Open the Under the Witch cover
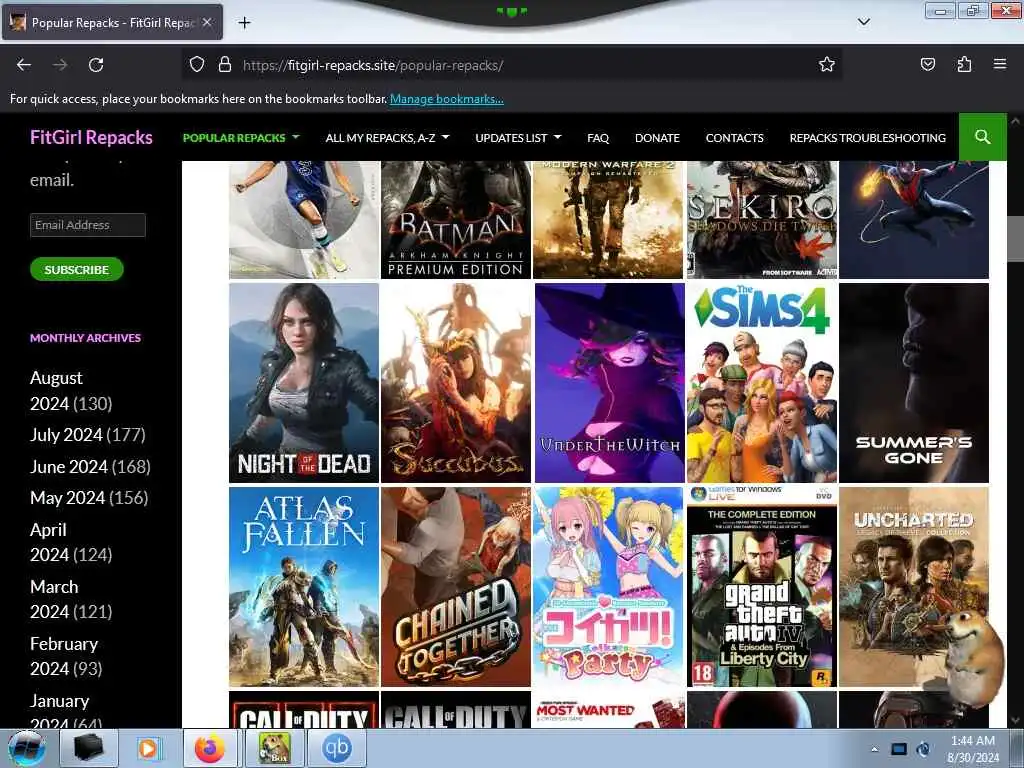 click(609, 383)
